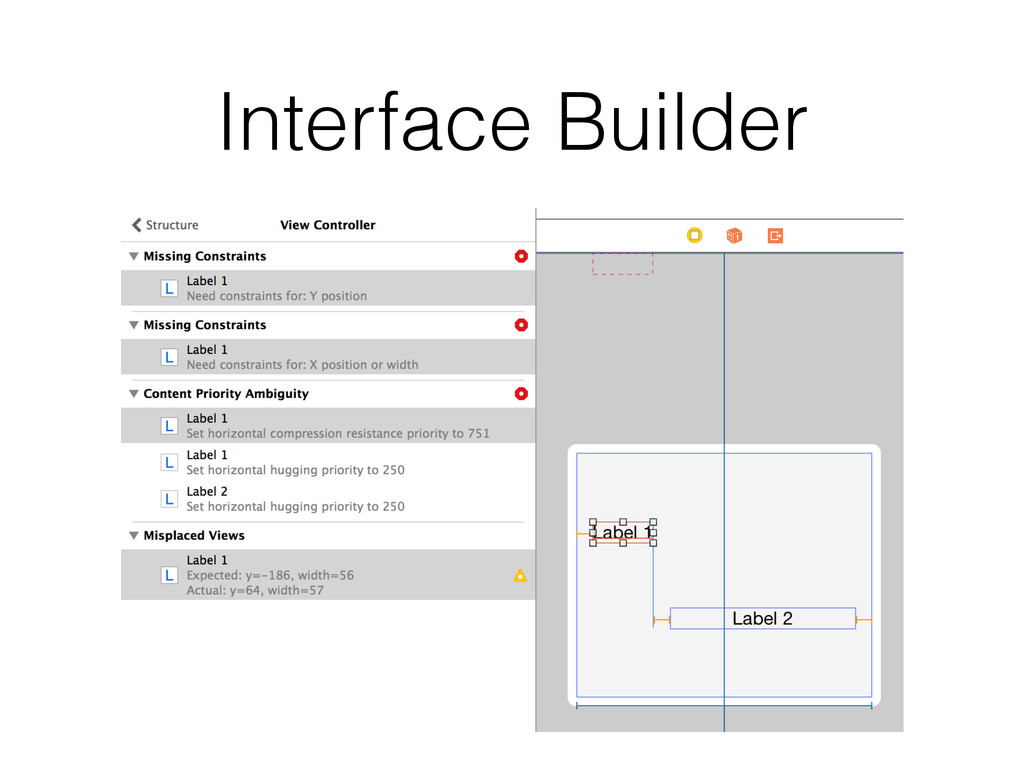Click red error indicator for X position constraints

[520, 325]
